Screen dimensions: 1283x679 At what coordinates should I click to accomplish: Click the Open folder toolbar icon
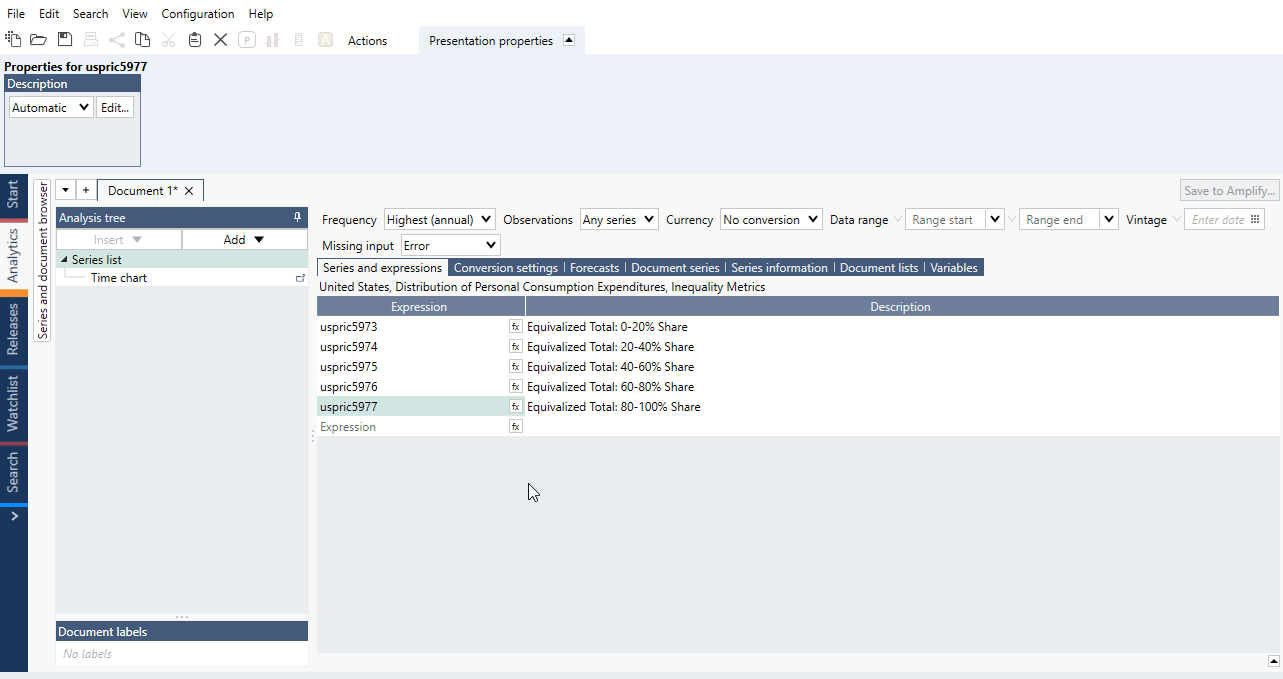tap(38, 40)
